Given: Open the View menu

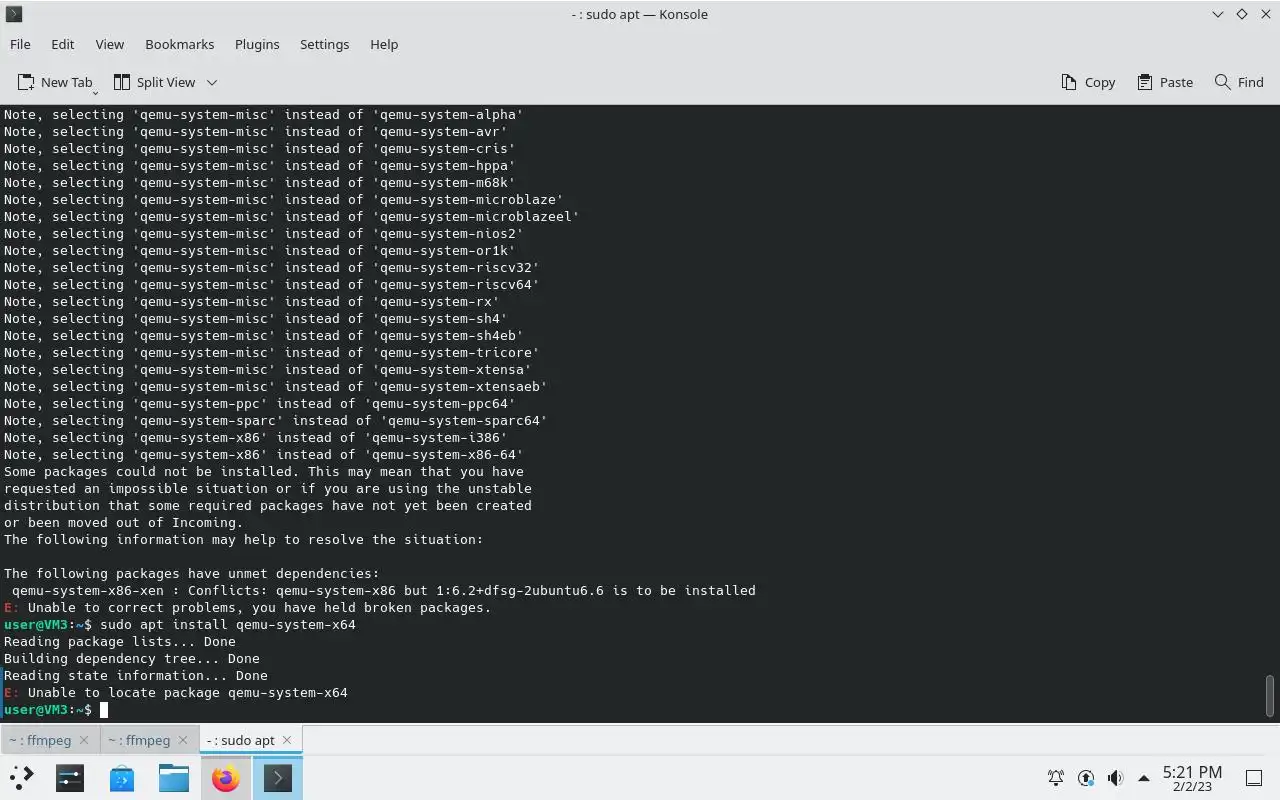Looking at the screenshot, I should 109,44.
